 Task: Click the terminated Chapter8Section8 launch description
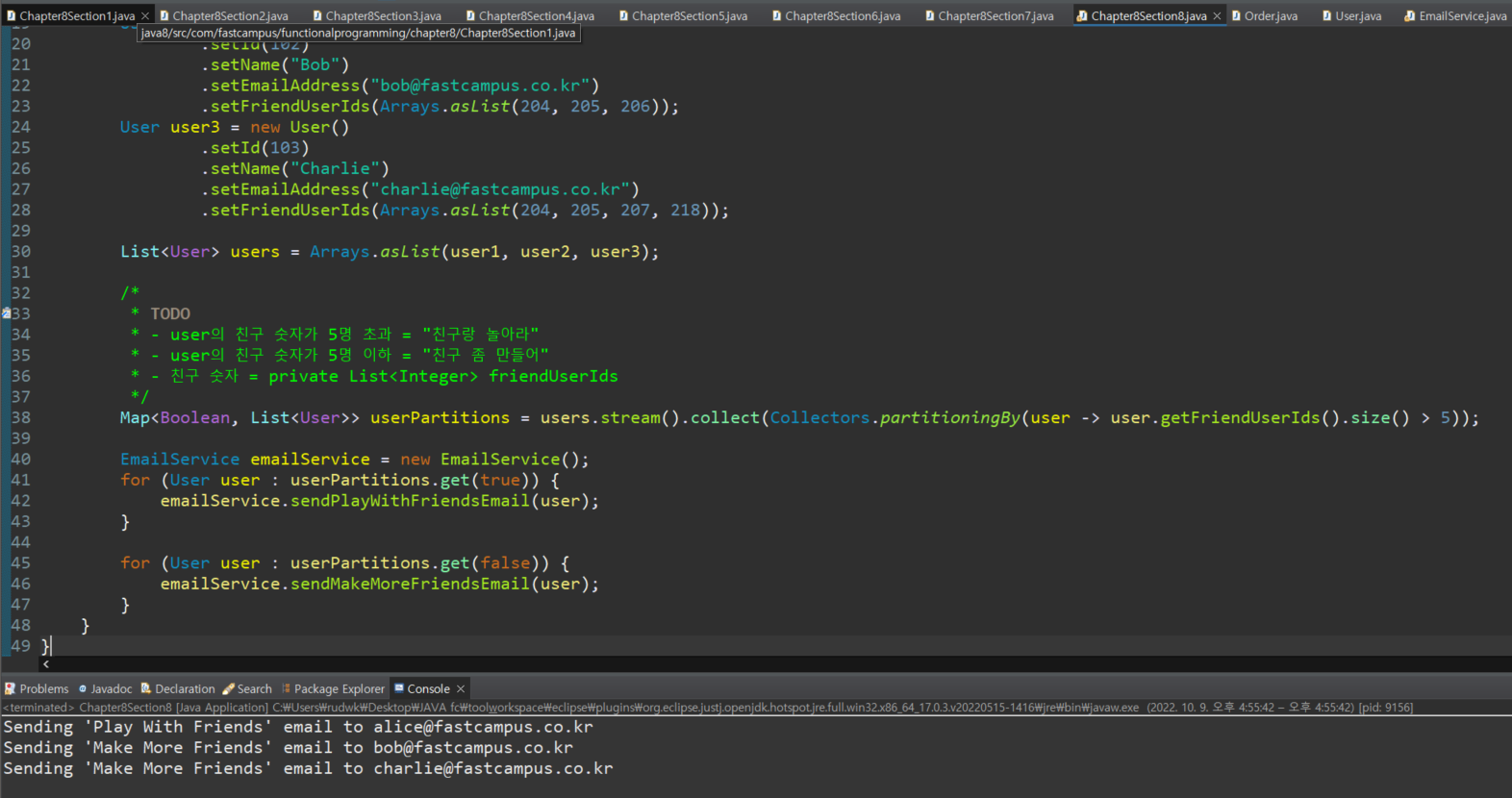(x=707, y=708)
